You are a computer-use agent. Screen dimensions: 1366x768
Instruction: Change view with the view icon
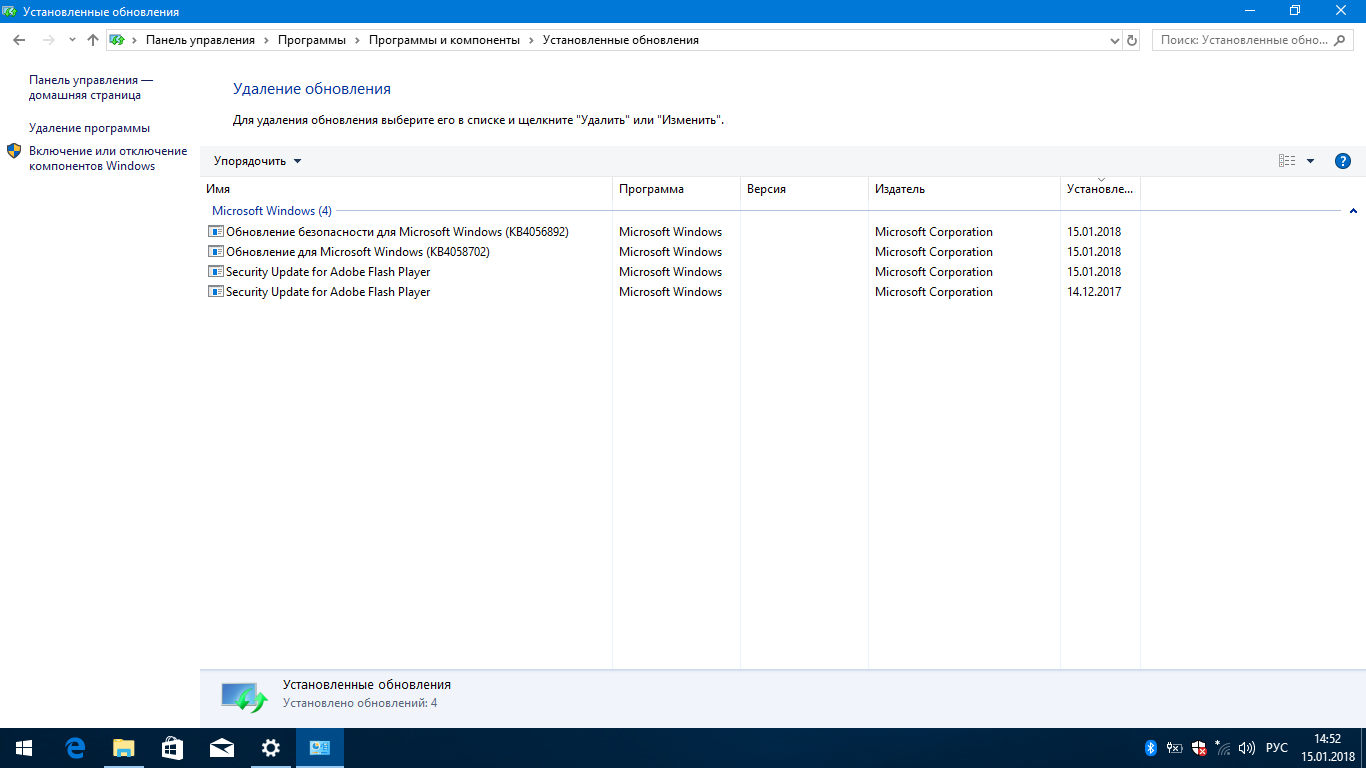click(1287, 161)
